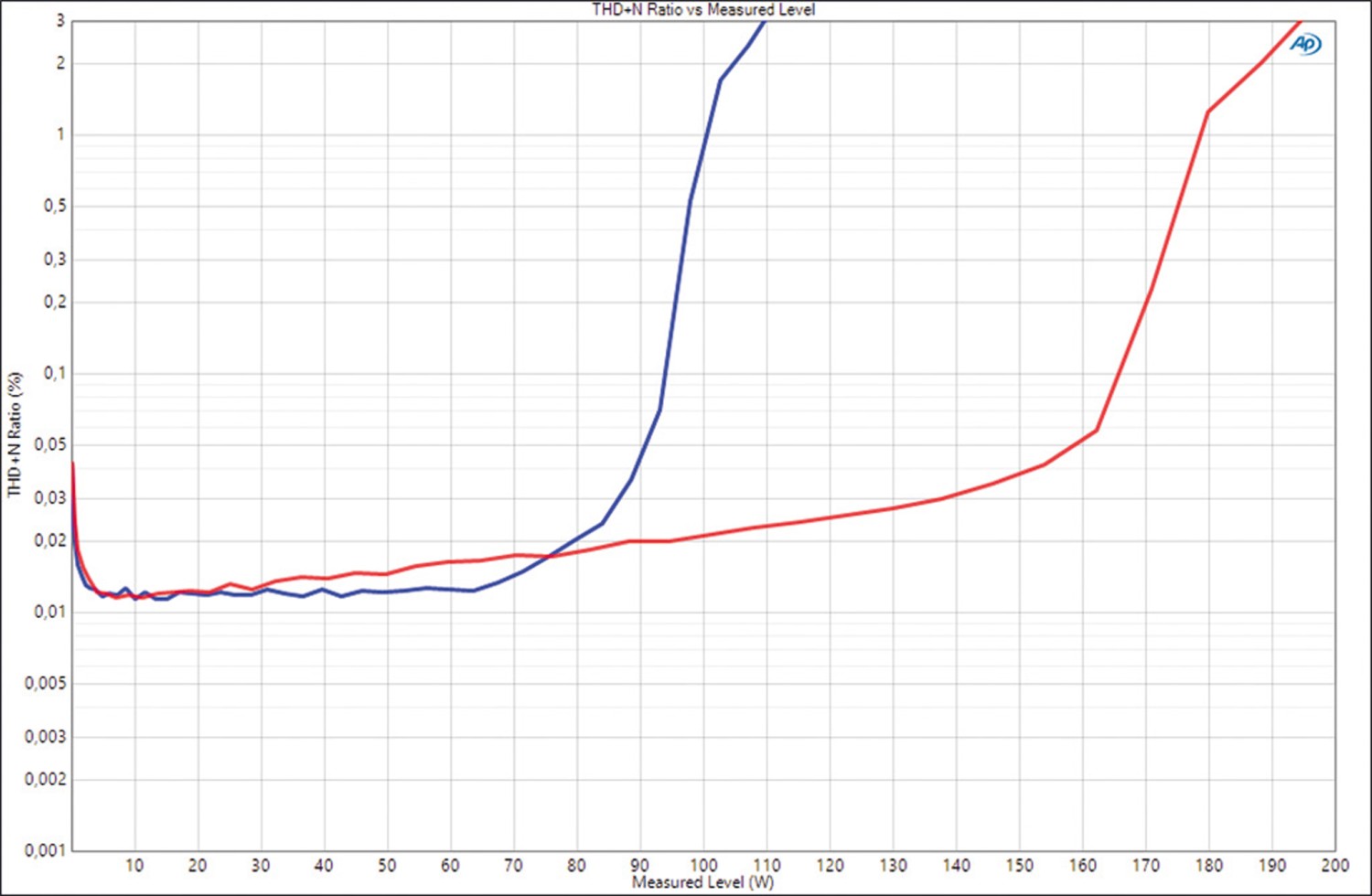Screen dimensions: 1372x896
Task: Click the 50 tick label on x-axis
Action: pyautogui.click(x=387, y=865)
